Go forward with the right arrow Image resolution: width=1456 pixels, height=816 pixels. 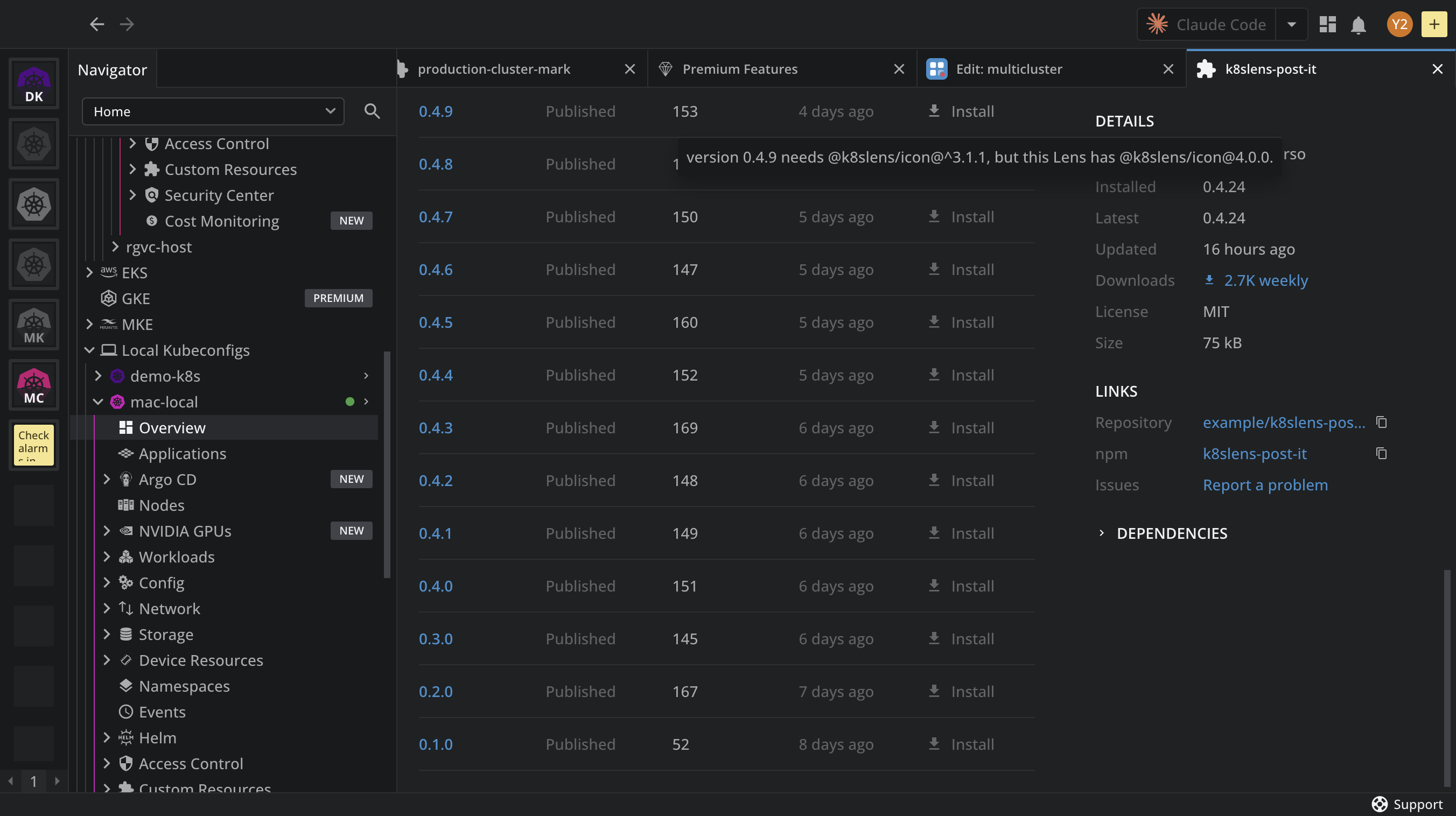click(x=127, y=24)
